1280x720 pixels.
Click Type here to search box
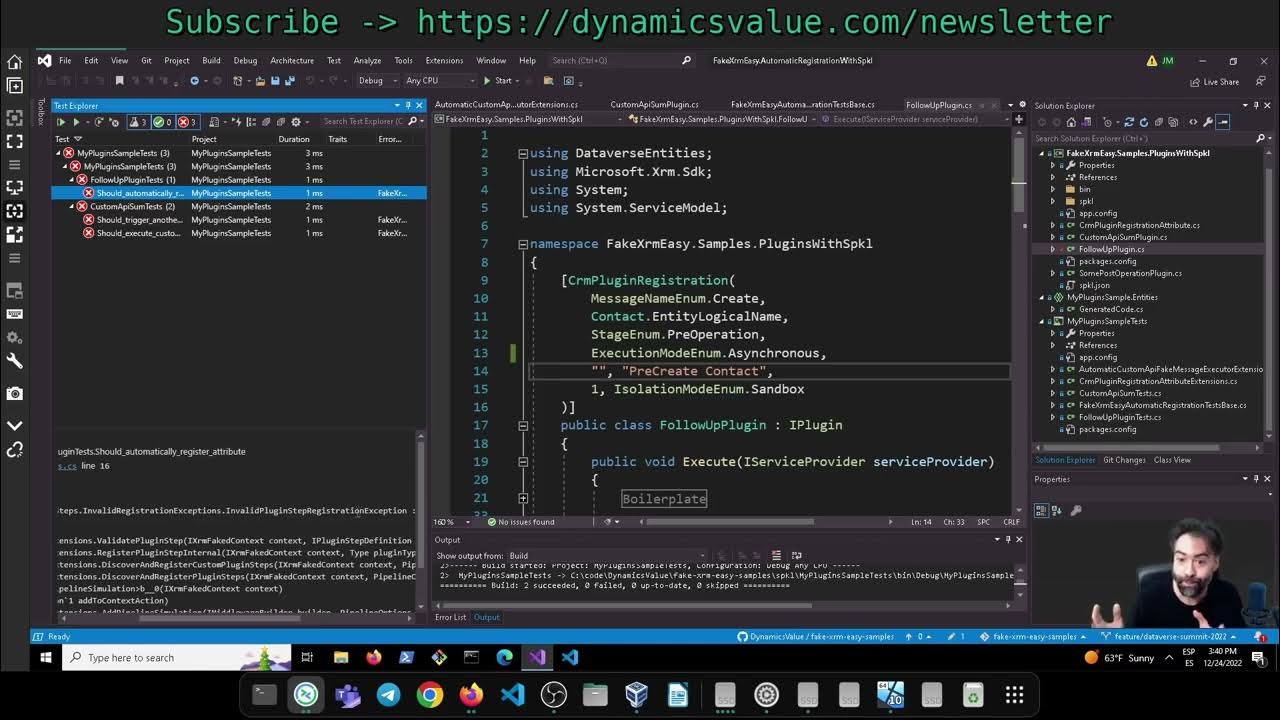click(175, 657)
